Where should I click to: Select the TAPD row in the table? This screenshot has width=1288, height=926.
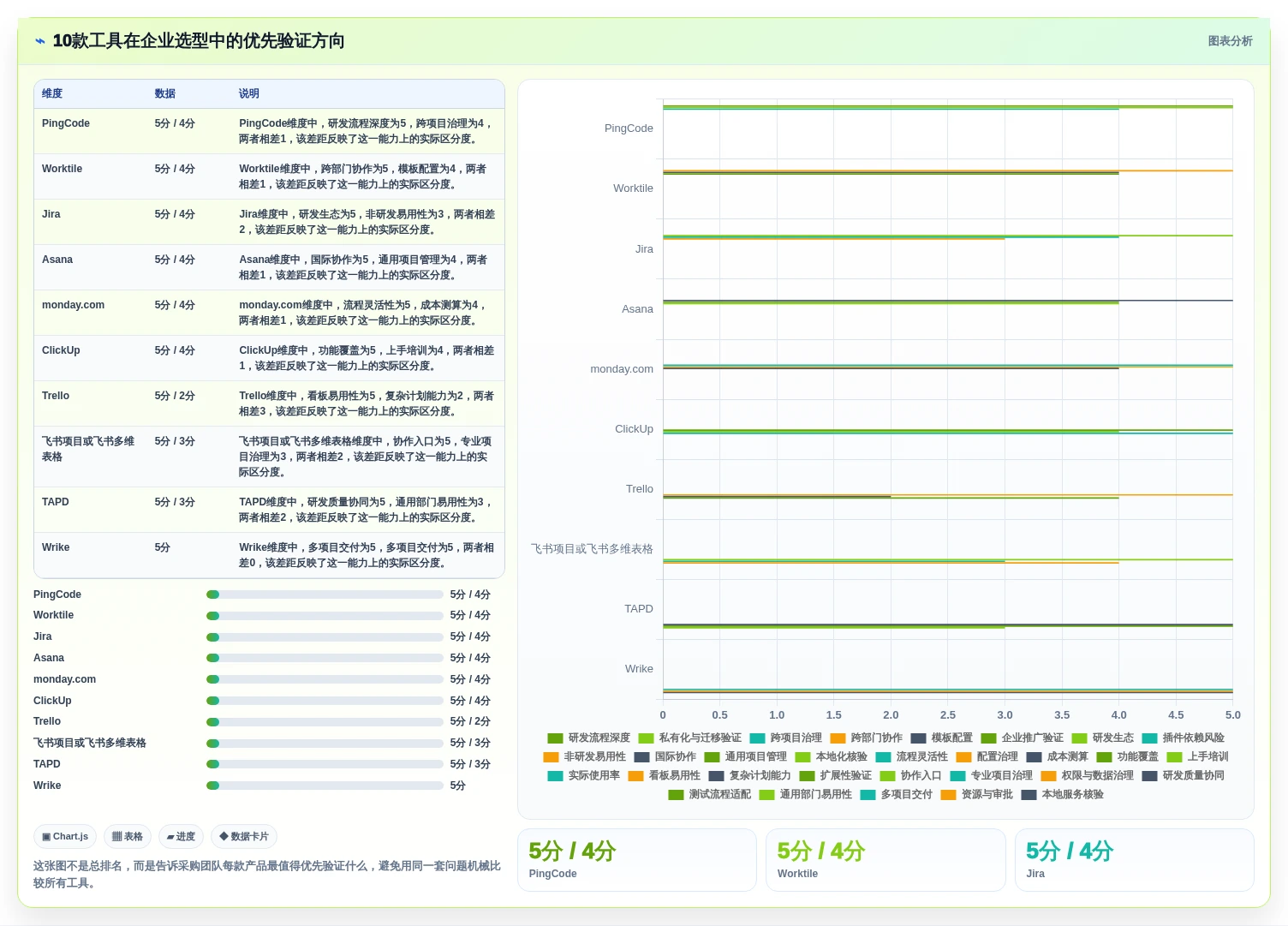point(269,510)
